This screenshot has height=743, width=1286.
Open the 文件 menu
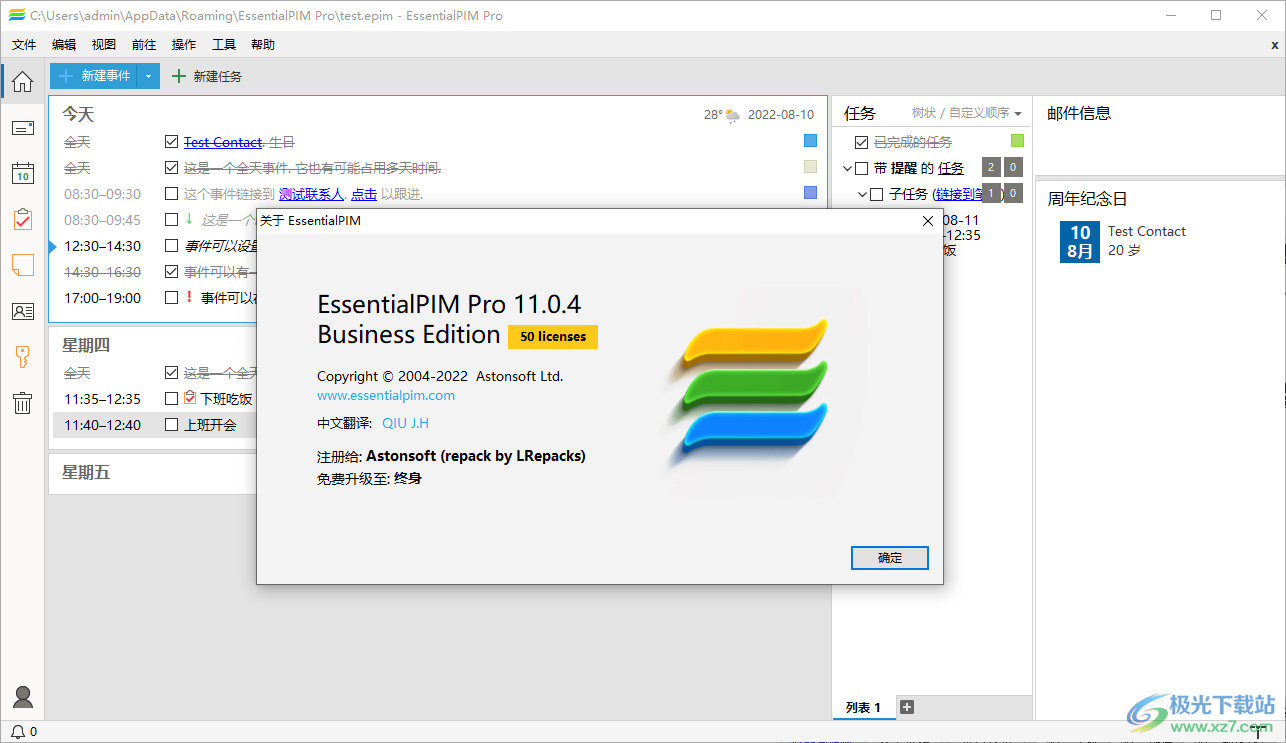point(24,45)
